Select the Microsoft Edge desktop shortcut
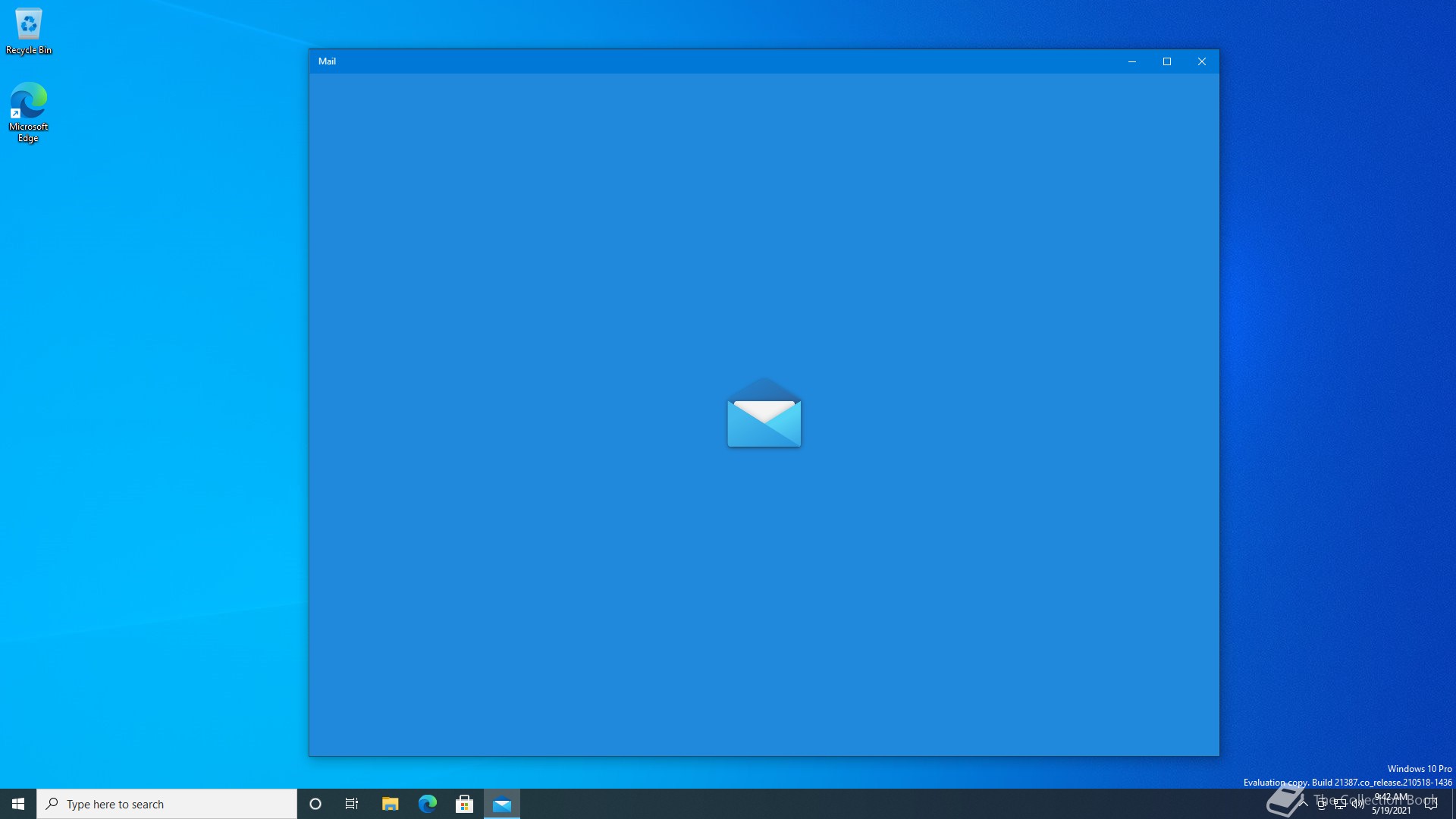Viewport: 1456px width, 819px height. click(29, 111)
